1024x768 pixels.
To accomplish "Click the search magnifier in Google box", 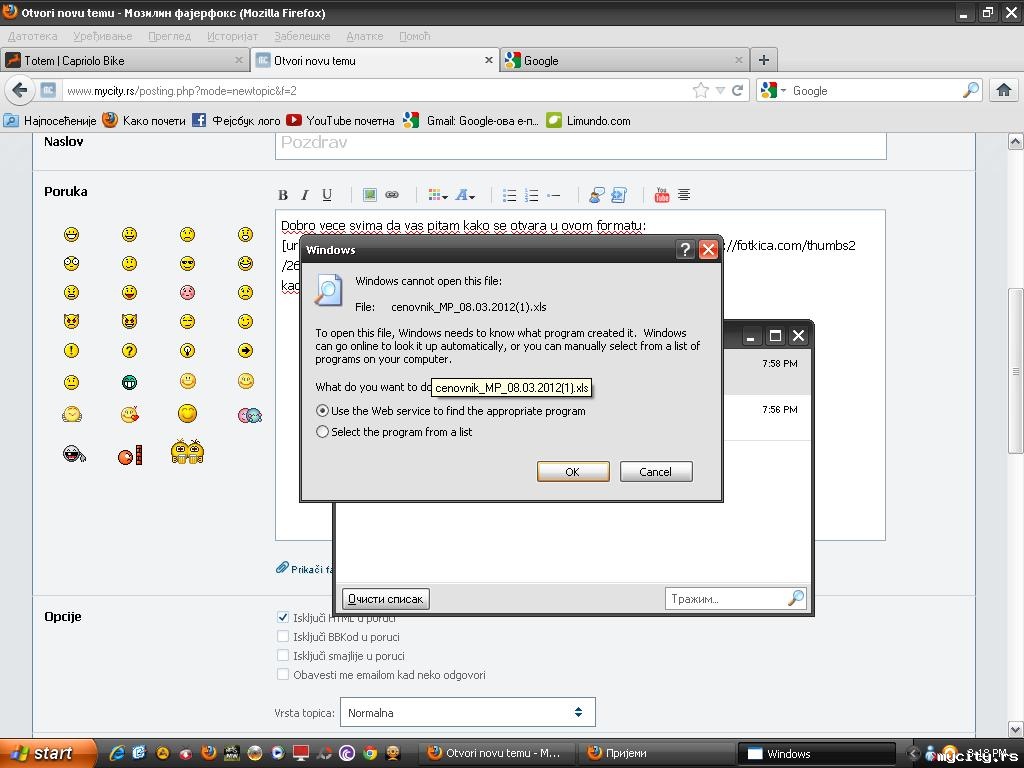I will tap(971, 90).
